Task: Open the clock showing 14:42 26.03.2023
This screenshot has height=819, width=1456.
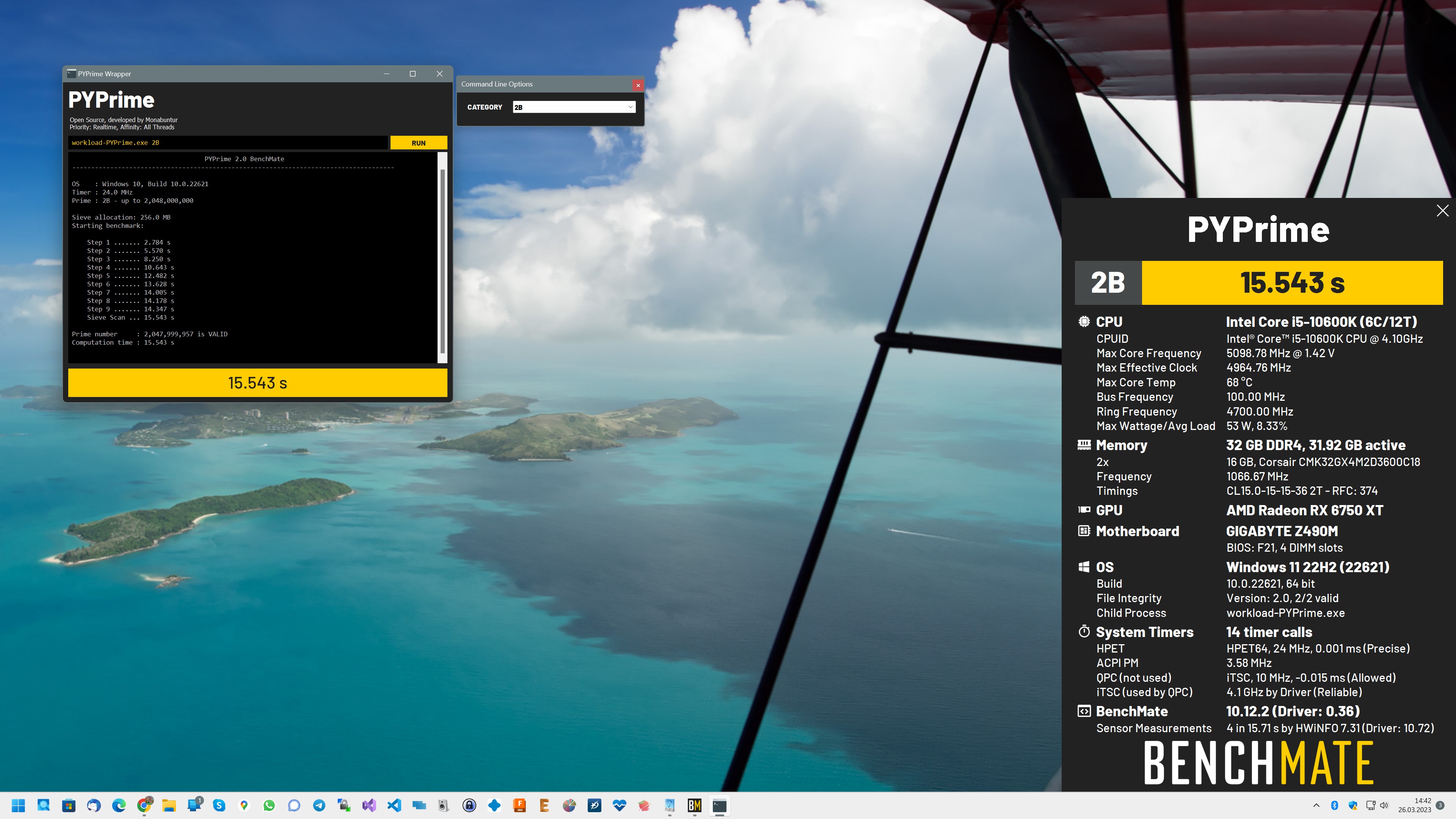Action: [1414, 805]
